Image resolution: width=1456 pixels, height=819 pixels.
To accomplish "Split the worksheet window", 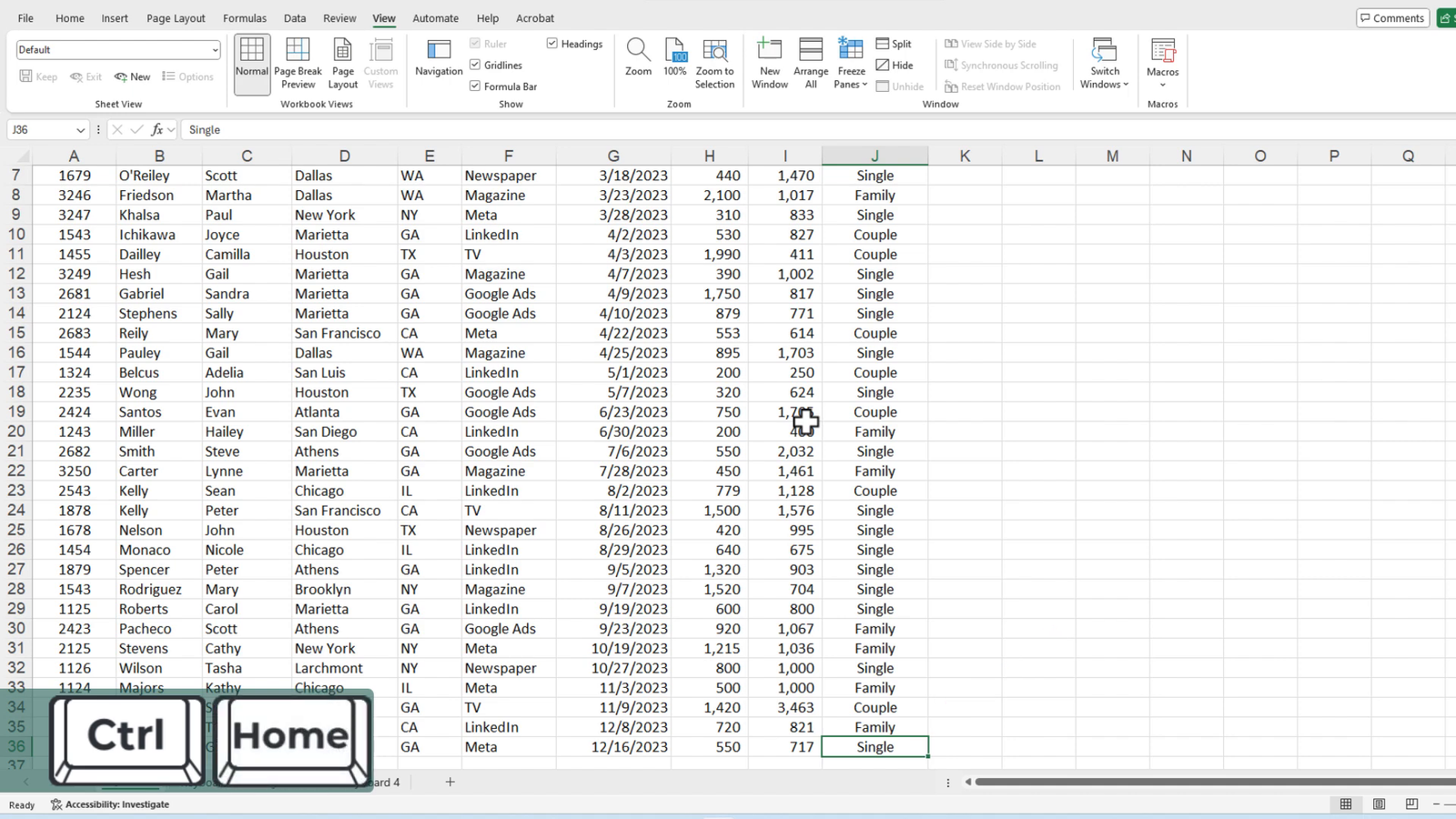I will point(895,43).
